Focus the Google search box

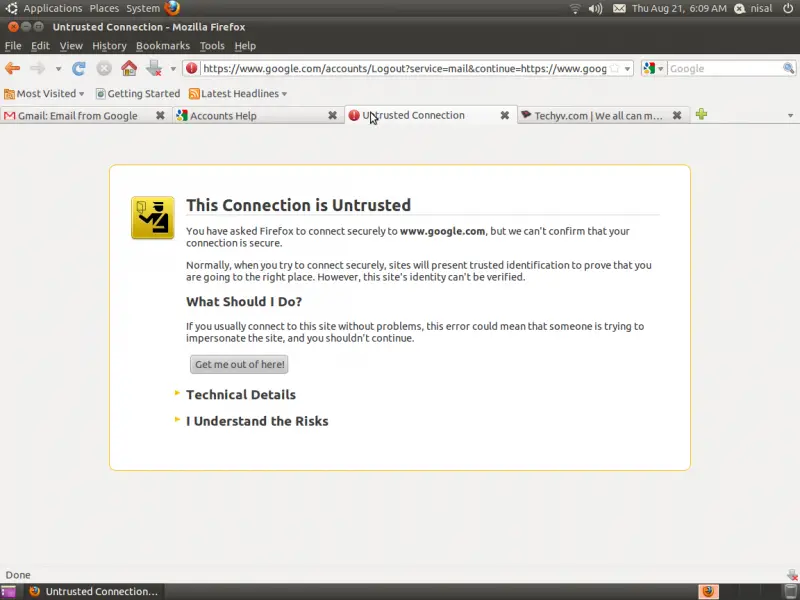[x=725, y=68]
